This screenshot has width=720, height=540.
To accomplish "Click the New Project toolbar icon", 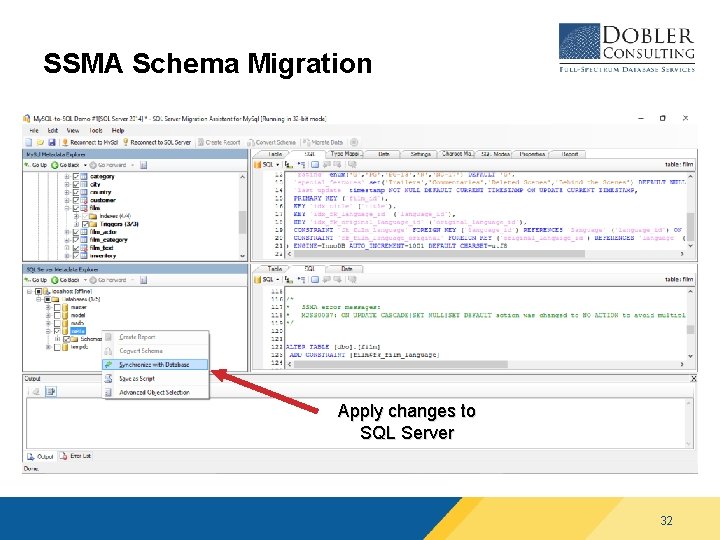I will click(28, 142).
